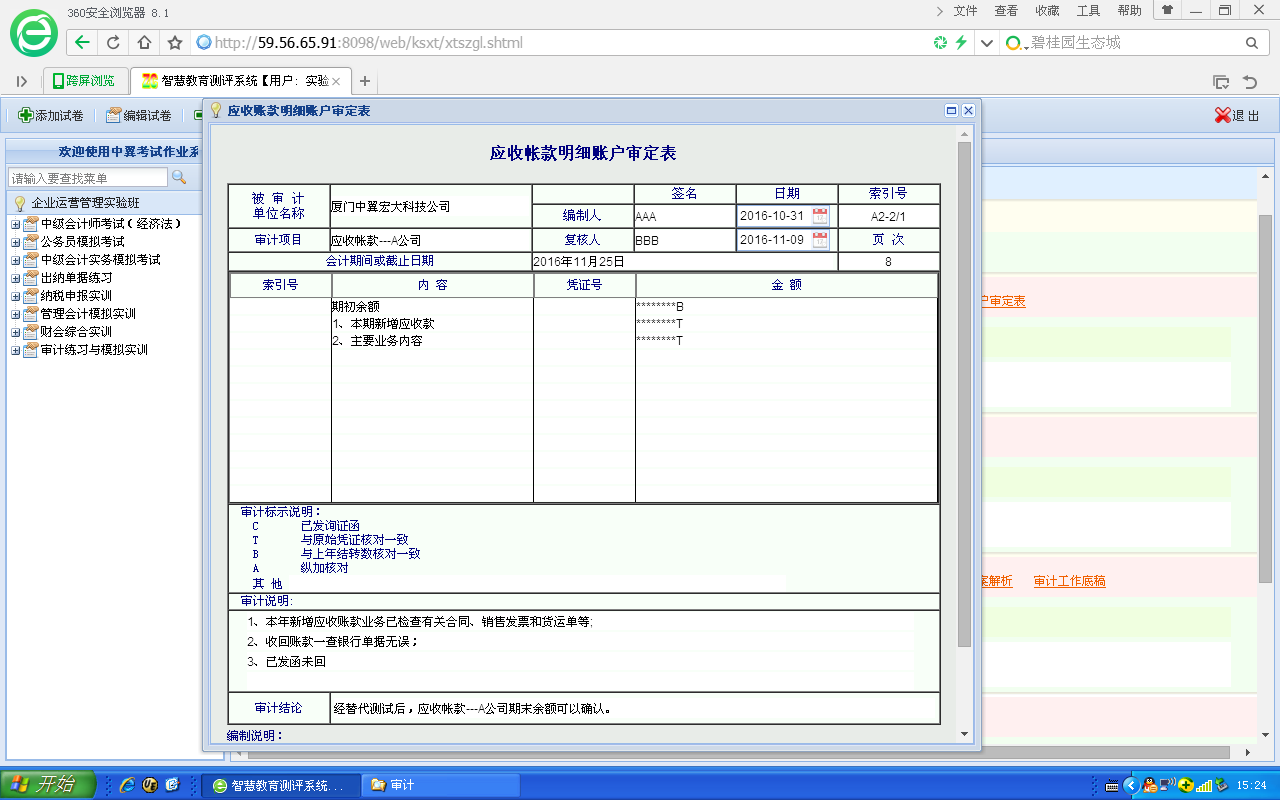The width and height of the screenshot is (1280, 800).
Task: Click the green aperture icon in address bar
Action: click(x=940, y=43)
